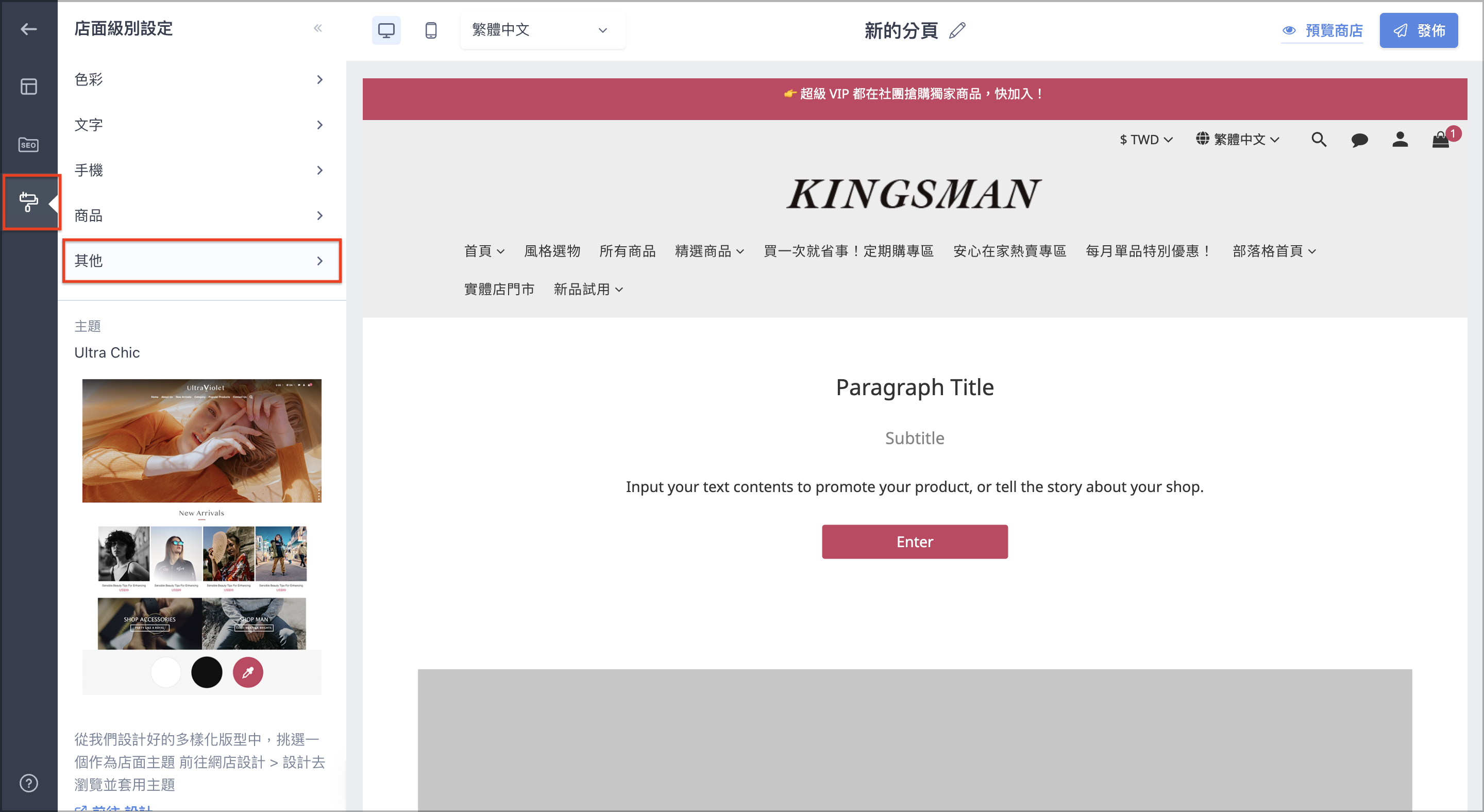This screenshot has height=812, width=1484.
Task: Click the 預覽商店 preview link
Action: click(x=1322, y=30)
